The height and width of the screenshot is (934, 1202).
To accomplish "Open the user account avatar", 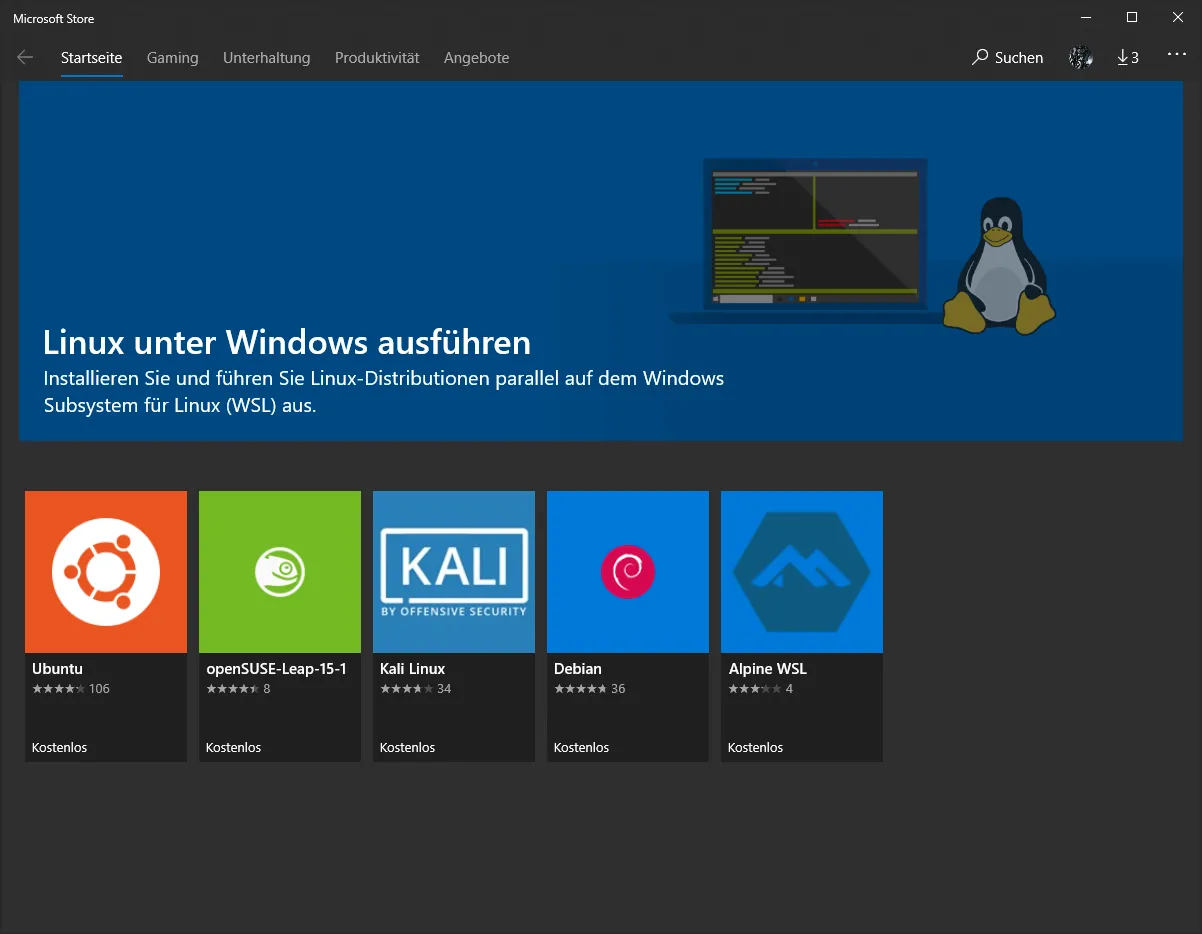I will [1081, 58].
